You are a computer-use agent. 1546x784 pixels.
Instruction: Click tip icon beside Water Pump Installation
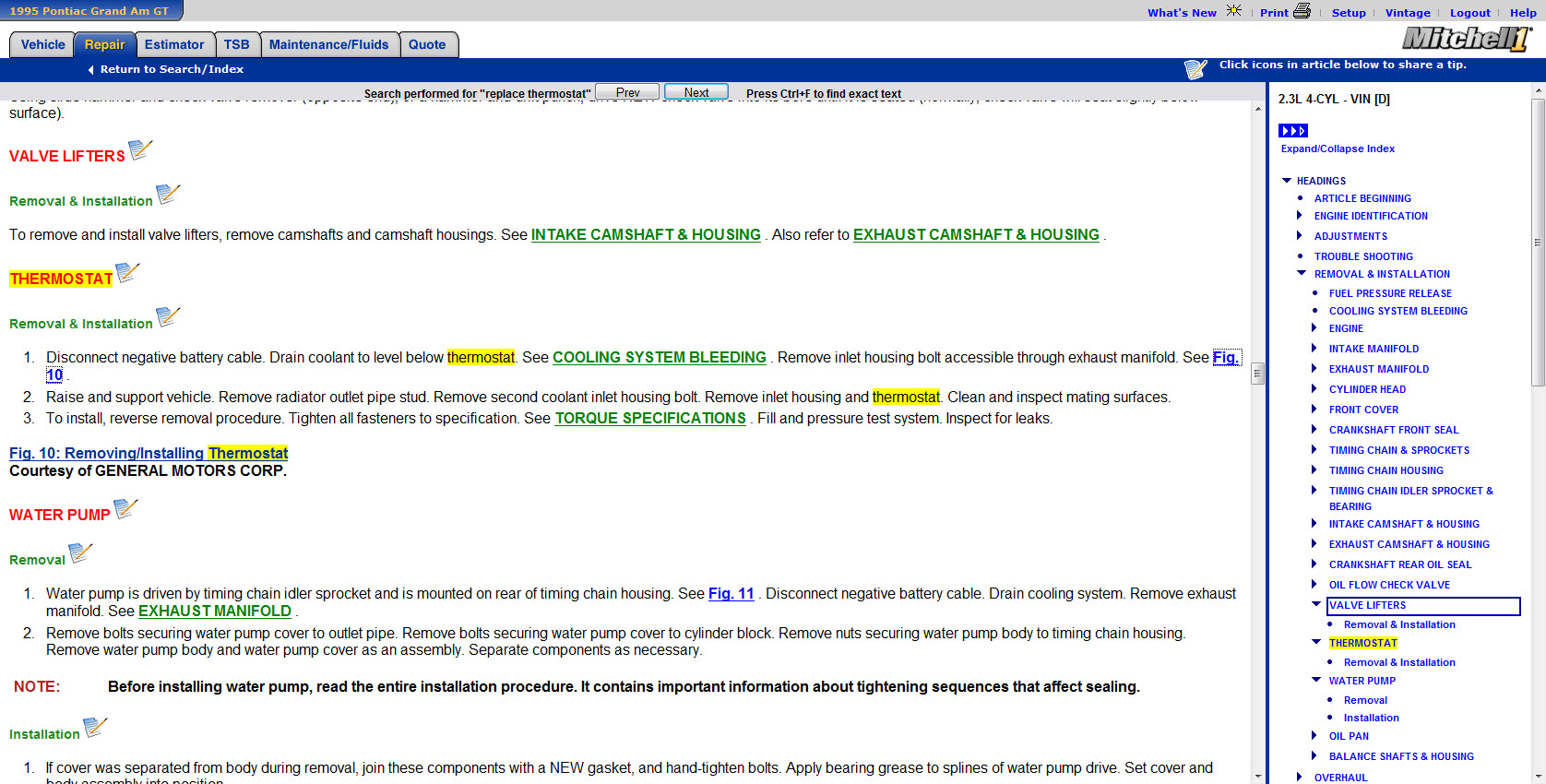click(96, 728)
